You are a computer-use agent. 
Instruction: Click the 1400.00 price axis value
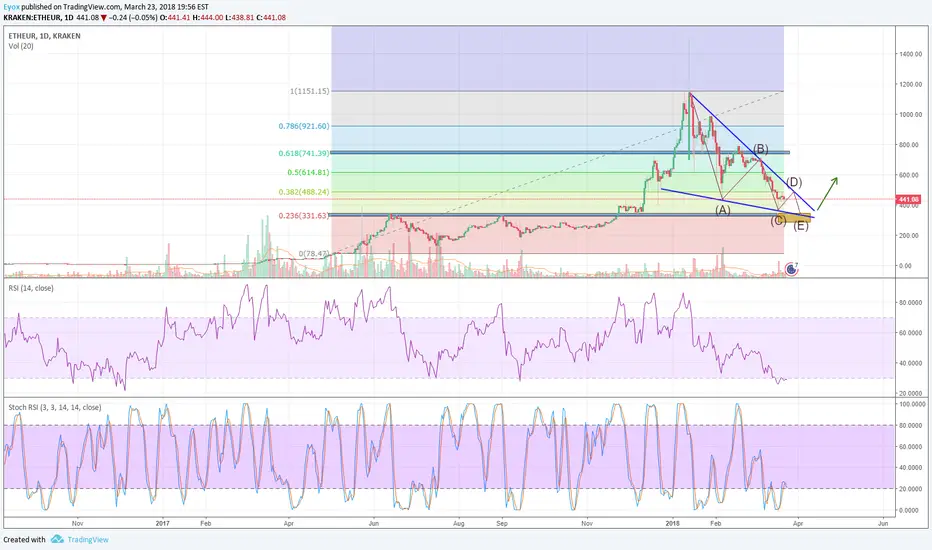tap(910, 54)
